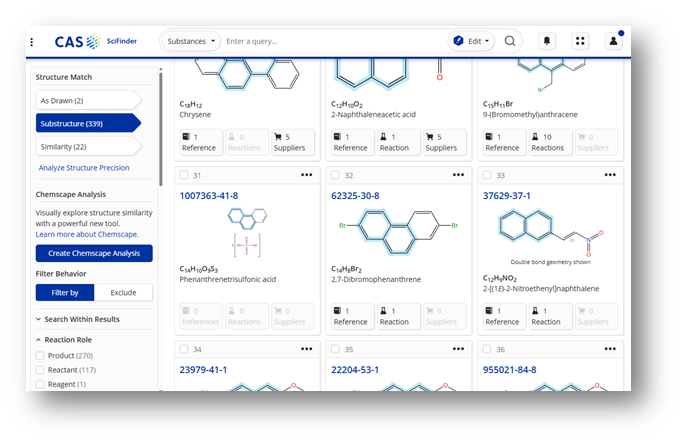Image resolution: width=683 pixels, height=443 pixels.
Task: Open CAS number 22204-53-1
Action: [x=355, y=370]
